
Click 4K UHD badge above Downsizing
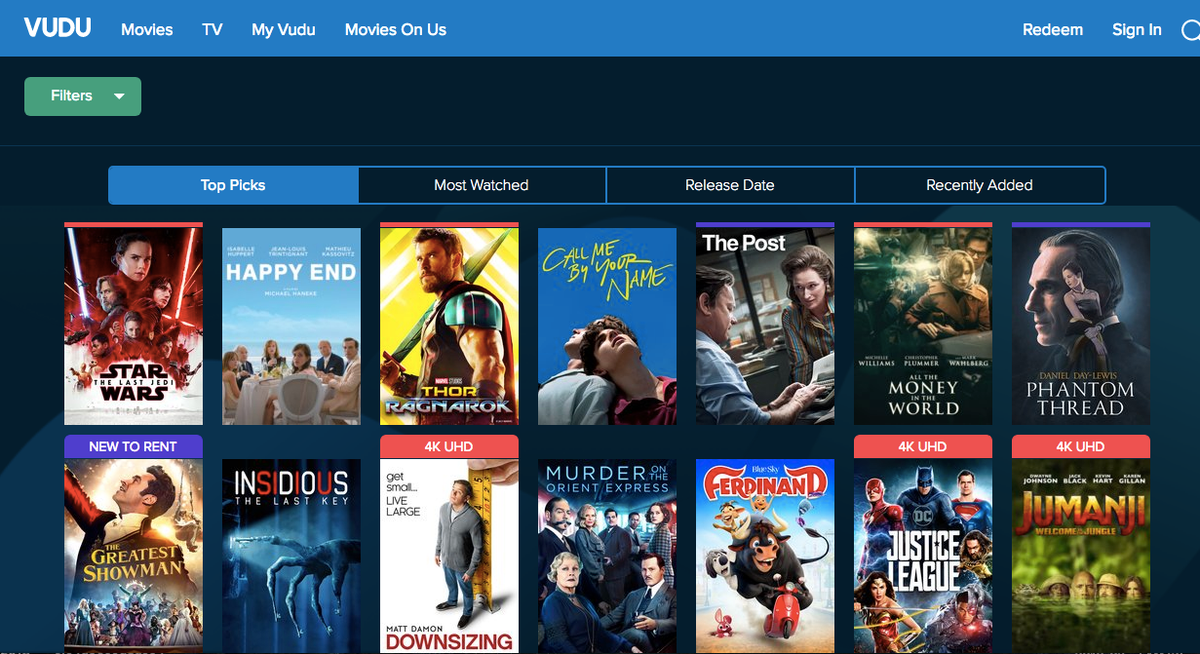point(449,447)
